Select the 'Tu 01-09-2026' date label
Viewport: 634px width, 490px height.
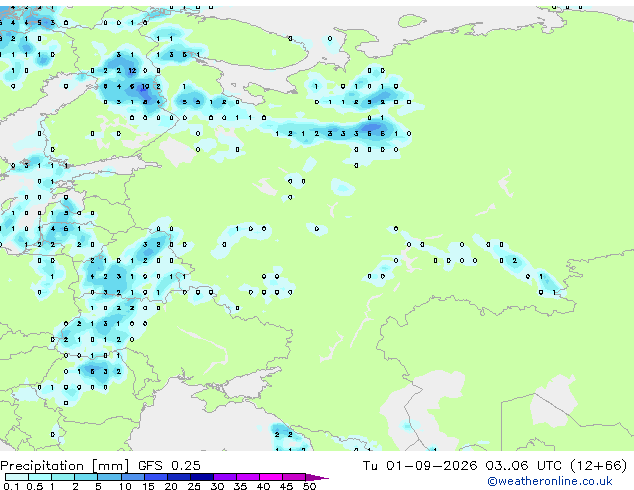[x=420, y=466]
